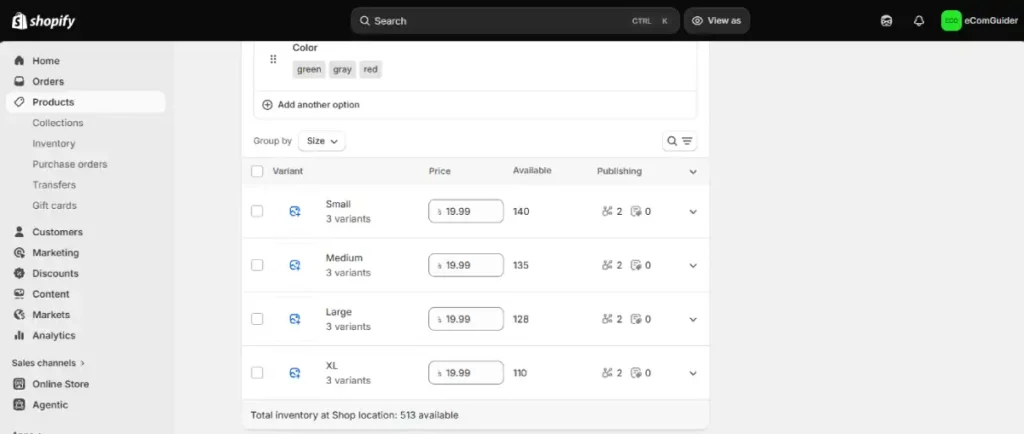Click the Content icon in sidebar

coord(20,294)
